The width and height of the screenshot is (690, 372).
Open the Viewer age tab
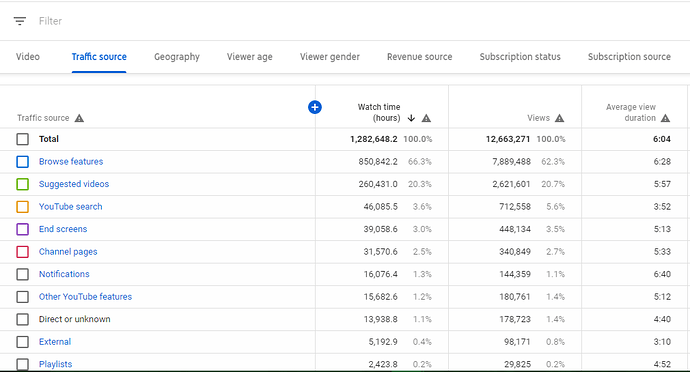tap(250, 57)
